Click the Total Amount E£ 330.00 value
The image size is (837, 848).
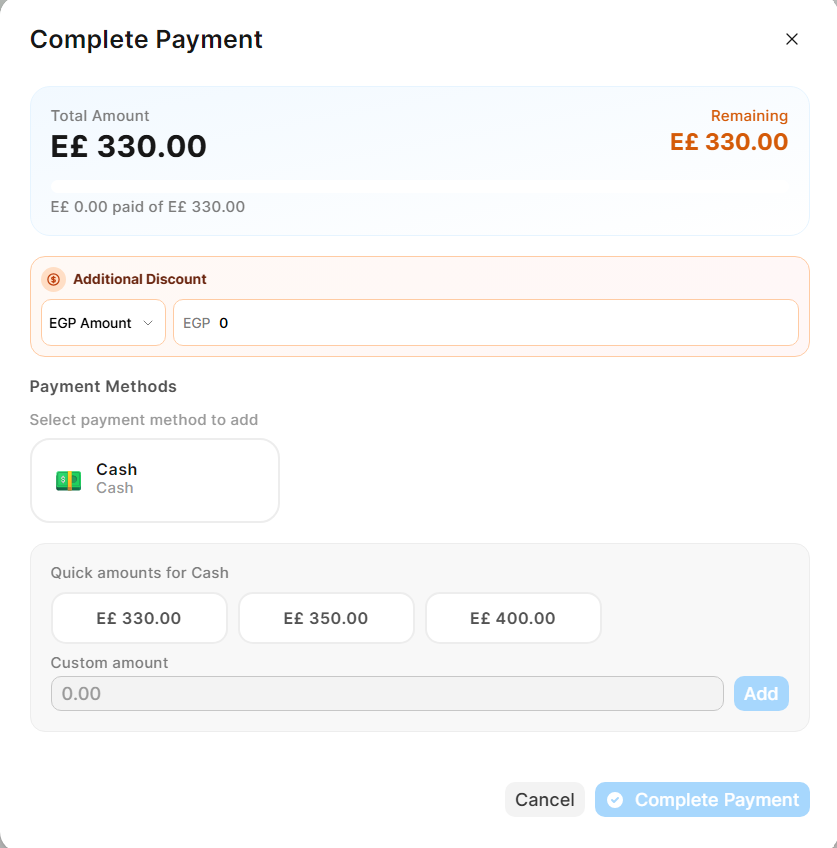129,147
